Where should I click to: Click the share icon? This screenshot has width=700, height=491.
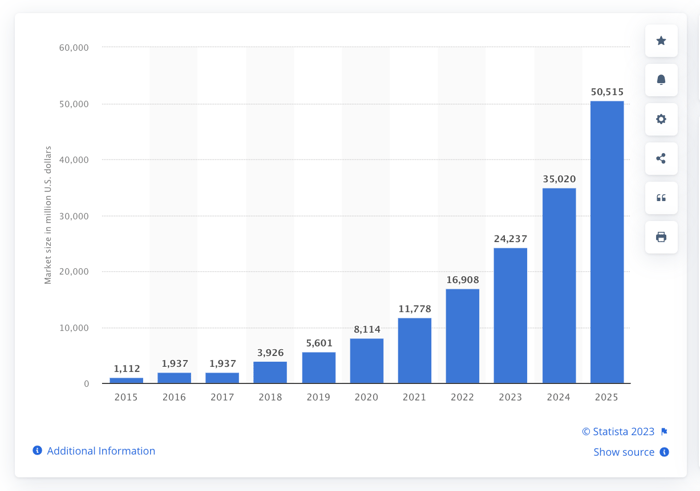tap(661, 158)
